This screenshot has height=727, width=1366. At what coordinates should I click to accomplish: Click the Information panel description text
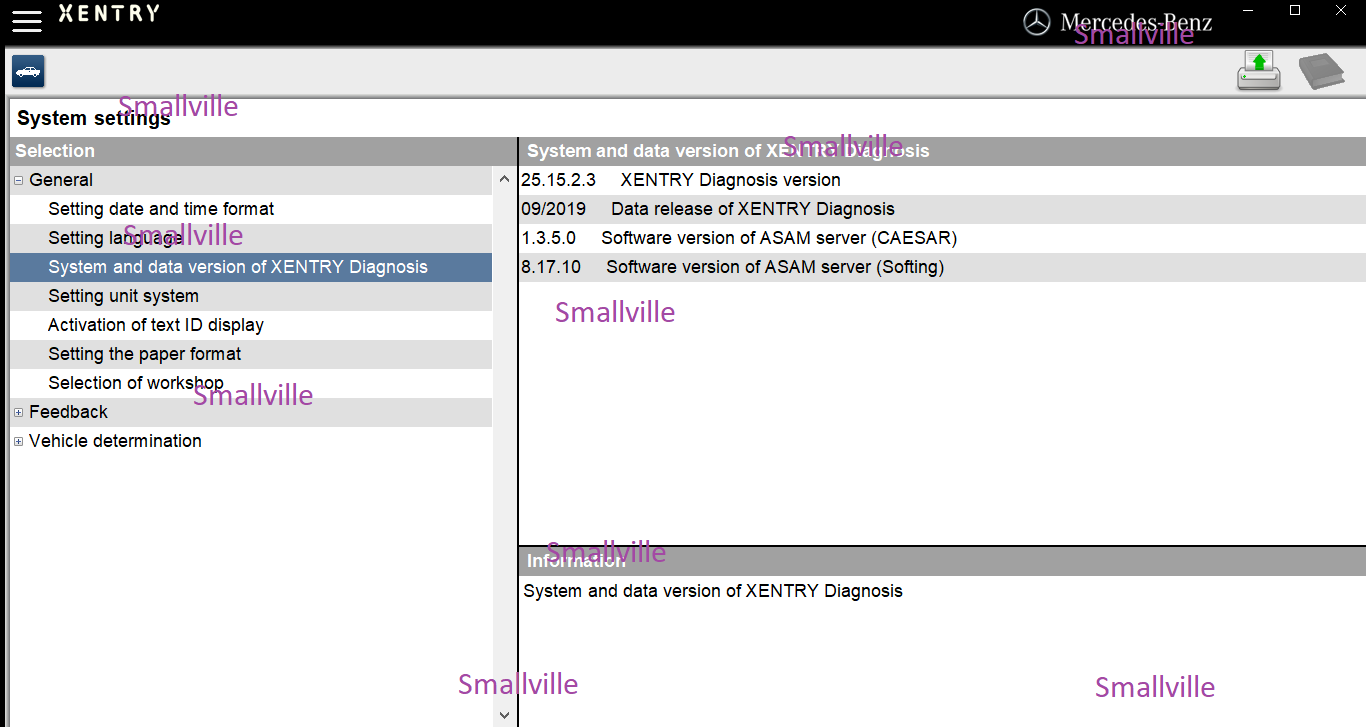tap(713, 591)
